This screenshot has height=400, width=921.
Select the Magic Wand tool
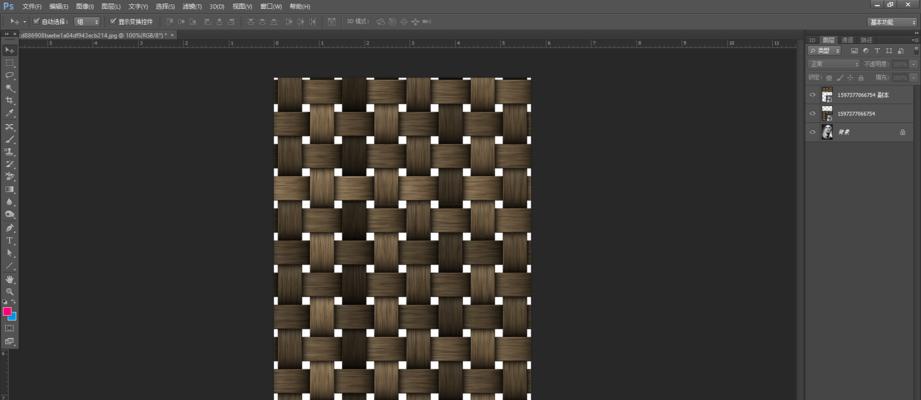coord(10,88)
